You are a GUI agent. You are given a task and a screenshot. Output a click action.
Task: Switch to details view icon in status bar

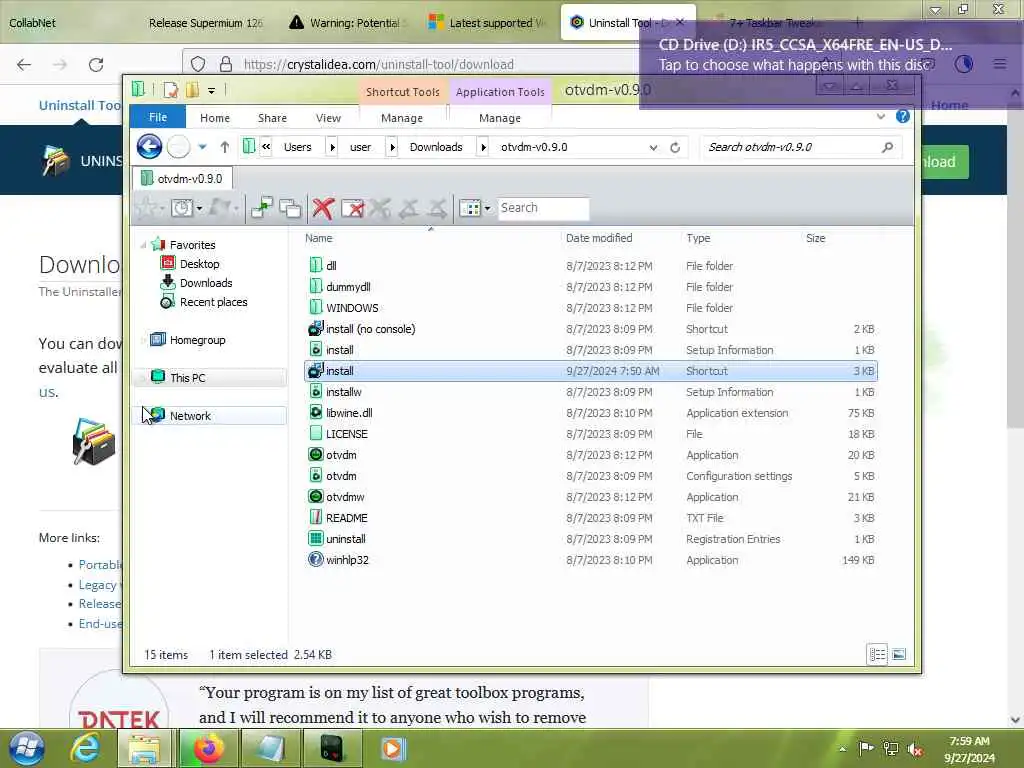pos(877,654)
